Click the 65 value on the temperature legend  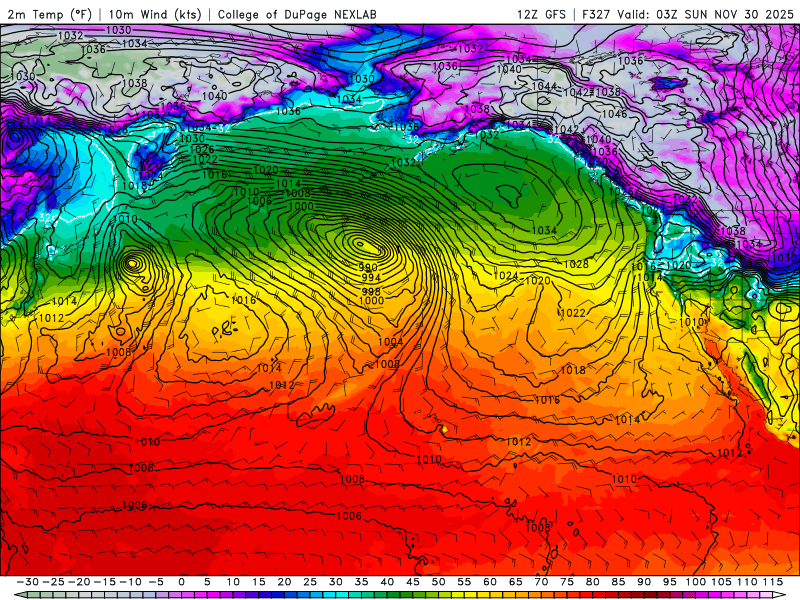coord(515,582)
